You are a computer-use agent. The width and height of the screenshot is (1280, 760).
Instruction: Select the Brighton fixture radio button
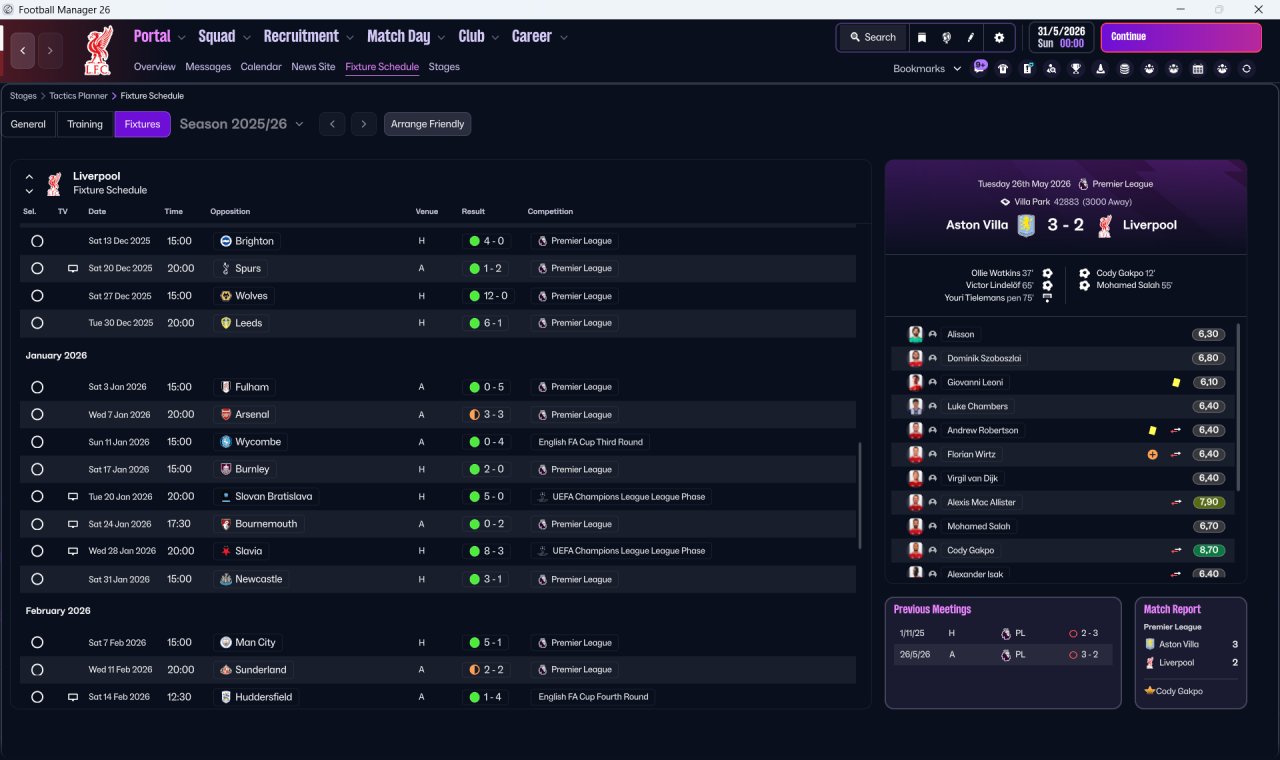(x=37, y=241)
